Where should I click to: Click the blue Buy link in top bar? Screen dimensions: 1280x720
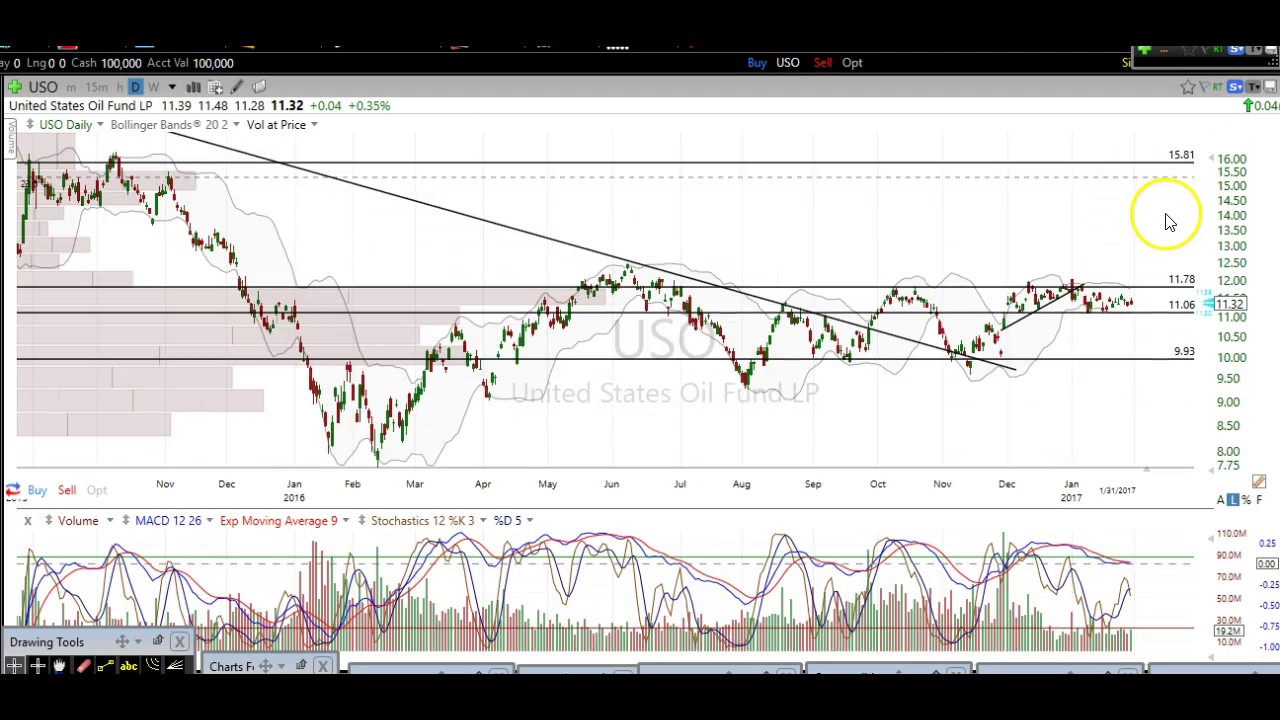(757, 63)
